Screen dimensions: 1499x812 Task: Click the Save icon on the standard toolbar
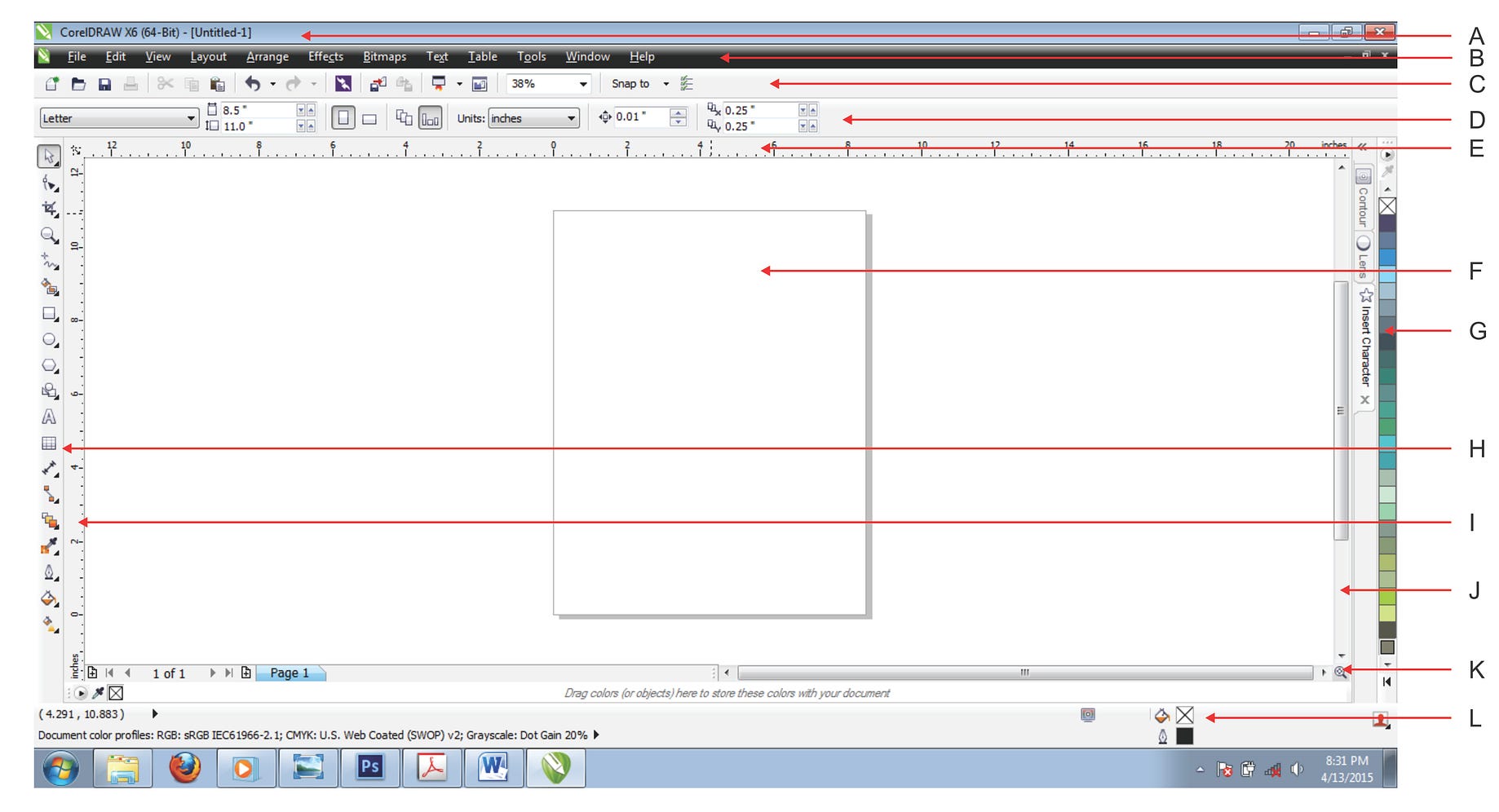pyautogui.click(x=106, y=83)
